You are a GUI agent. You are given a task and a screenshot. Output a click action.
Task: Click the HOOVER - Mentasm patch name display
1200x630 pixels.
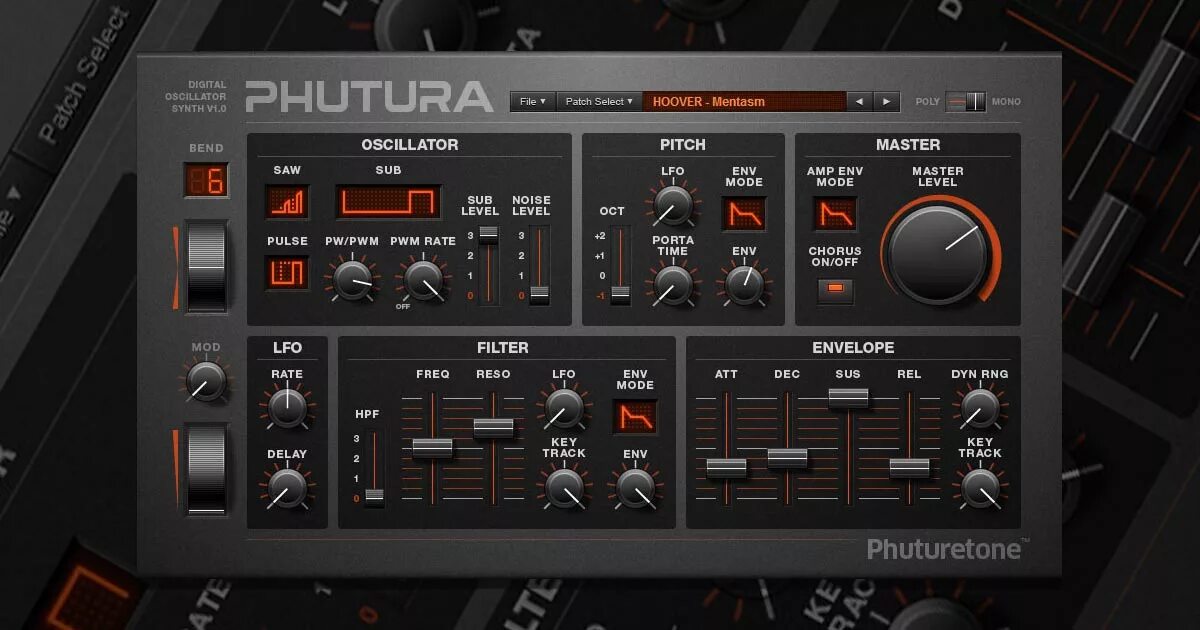[743, 101]
